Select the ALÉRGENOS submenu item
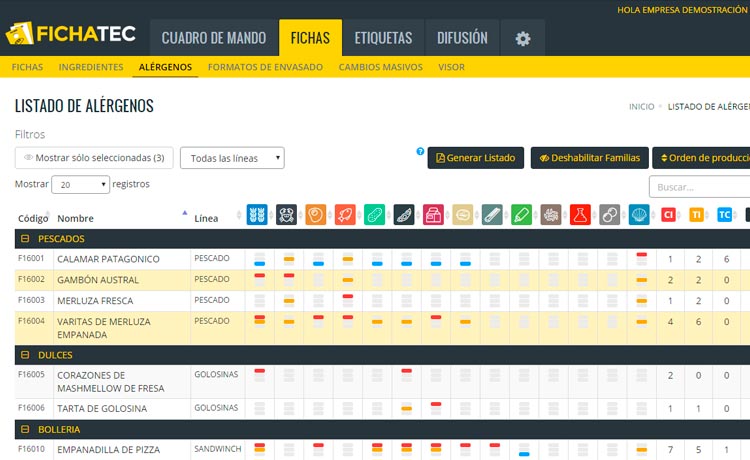Viewport: 750px width, 460px height. 165,67
